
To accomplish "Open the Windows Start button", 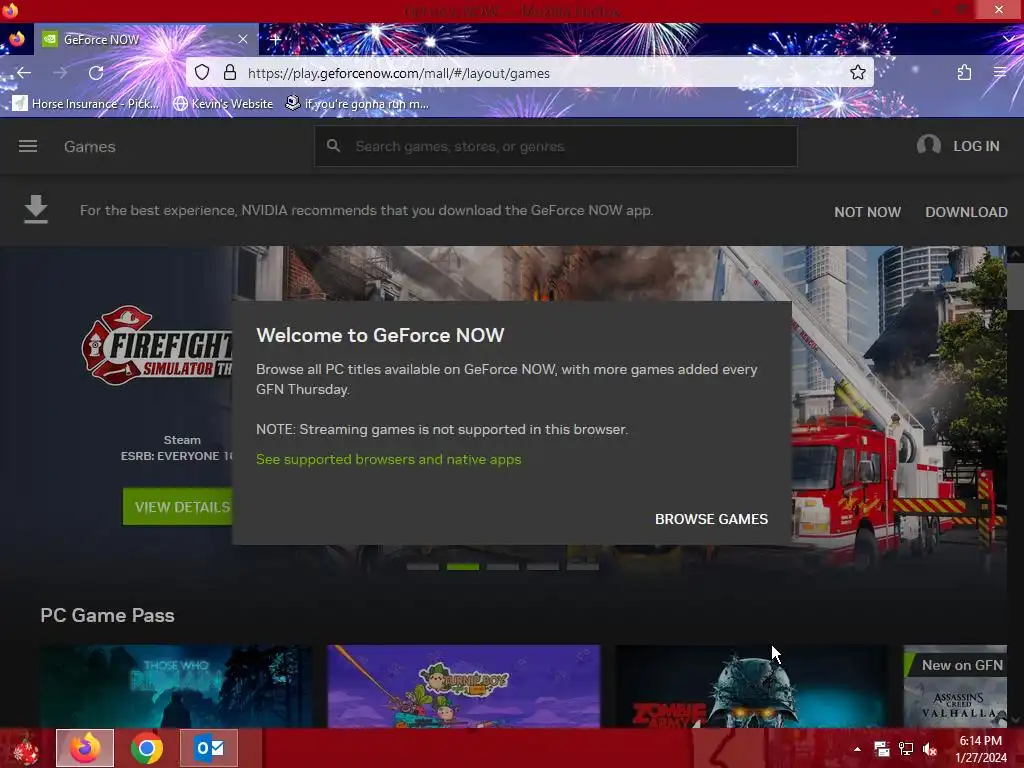I will click(26, 748).
